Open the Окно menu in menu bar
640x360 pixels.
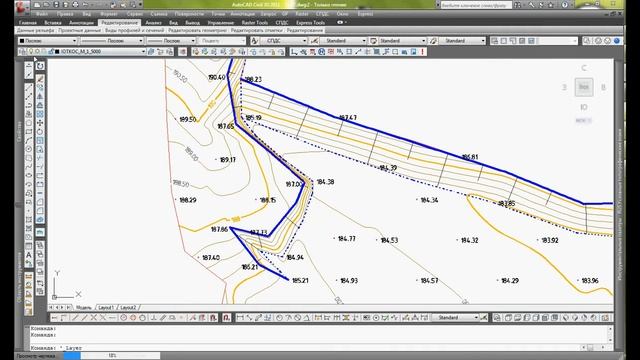click(342, 14)
